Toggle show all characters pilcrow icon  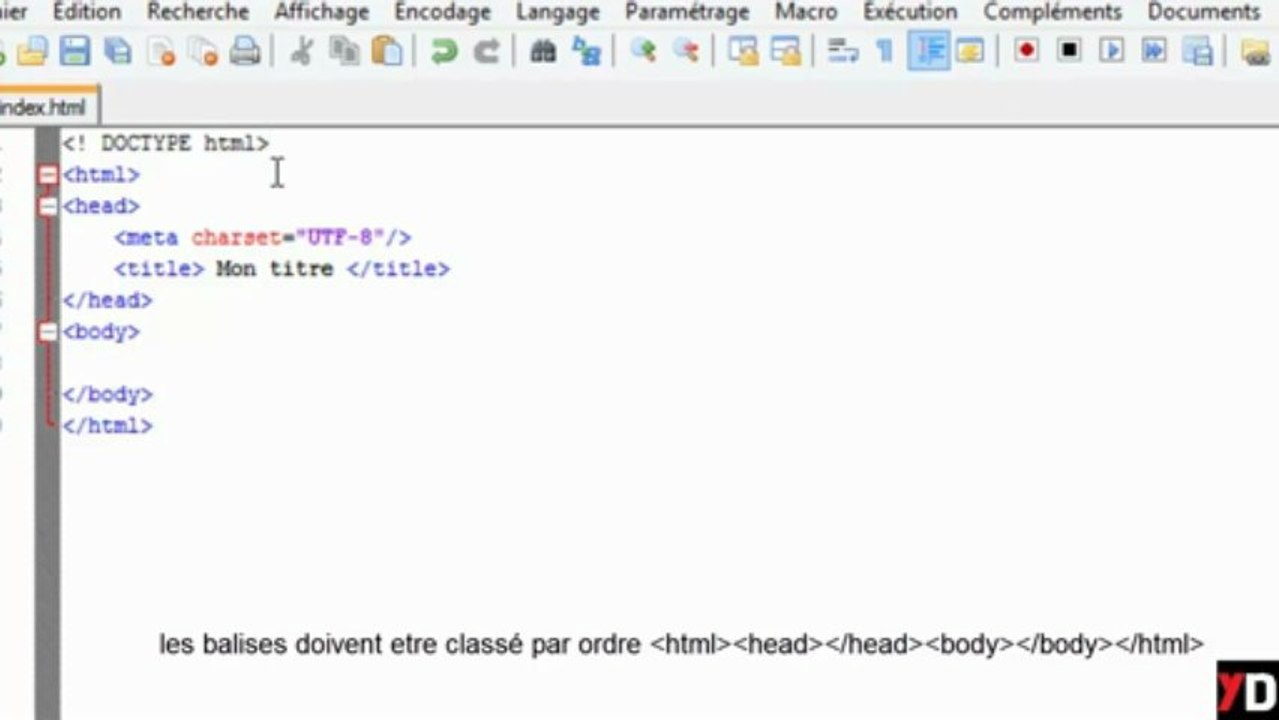[x=884, y=50]
